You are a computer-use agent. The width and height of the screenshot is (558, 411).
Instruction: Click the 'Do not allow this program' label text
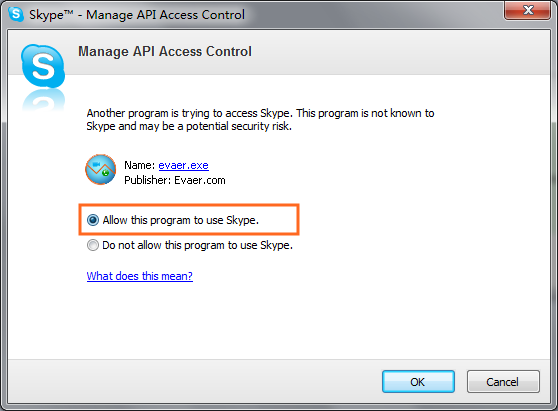[198, 245]
